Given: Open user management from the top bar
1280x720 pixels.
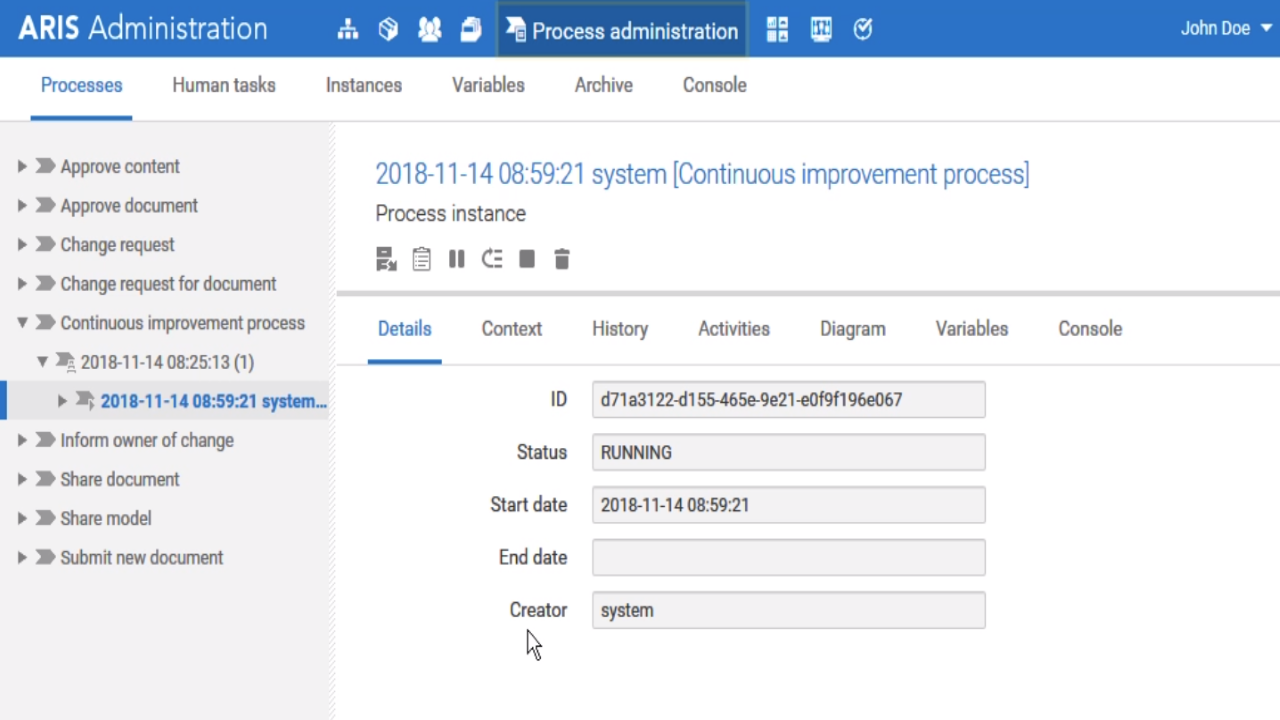Looking at the screenshot, I should (429, 29).
